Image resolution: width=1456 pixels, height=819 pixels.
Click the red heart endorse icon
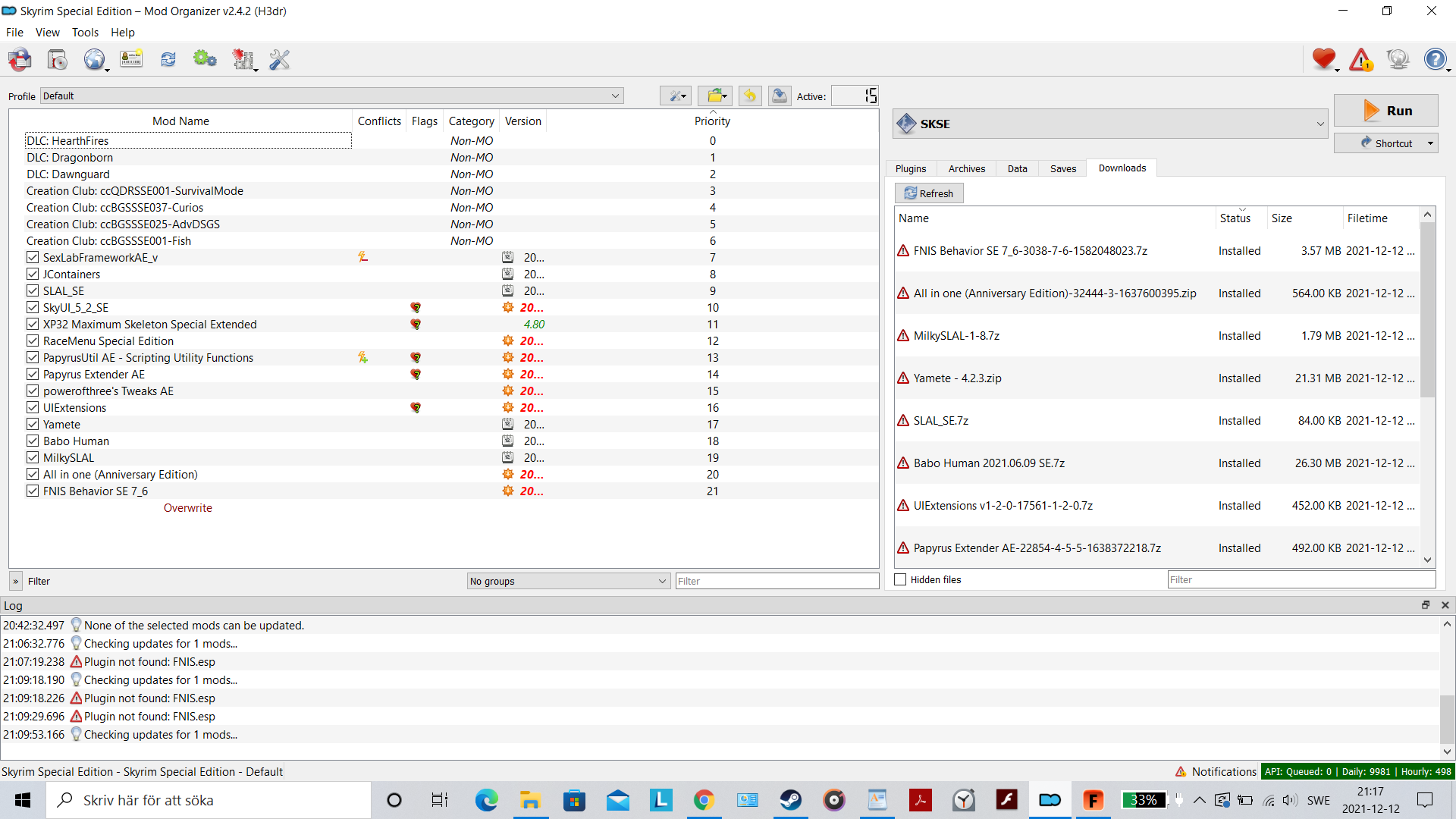click(1324, 59)
